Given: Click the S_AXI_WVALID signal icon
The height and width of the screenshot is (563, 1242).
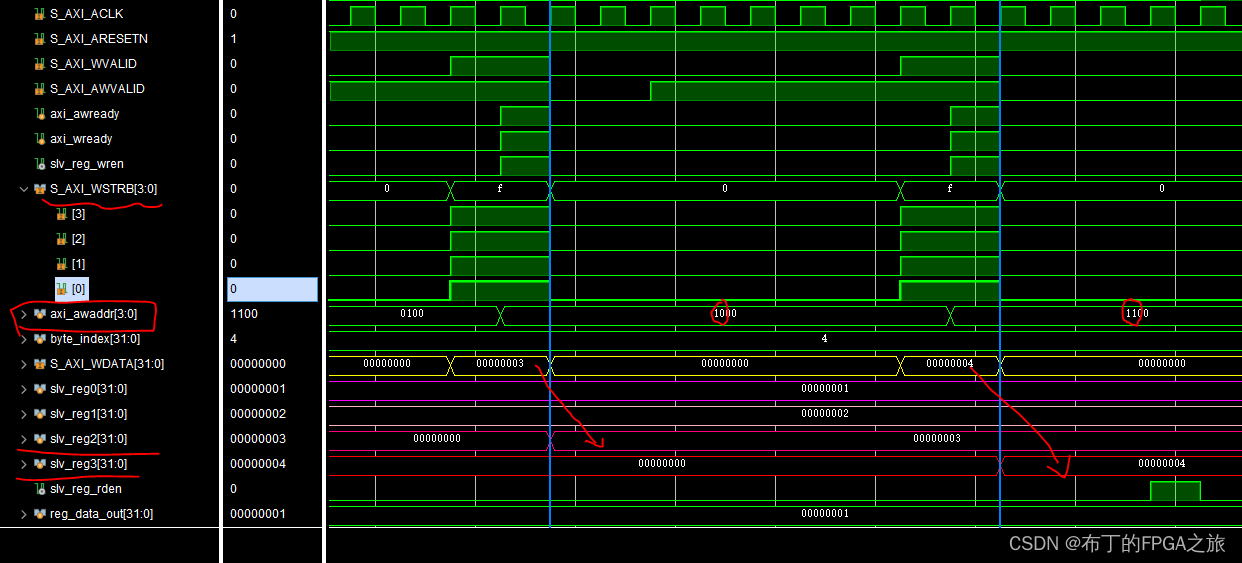Looking at the screenshot, I should [40, 64].
